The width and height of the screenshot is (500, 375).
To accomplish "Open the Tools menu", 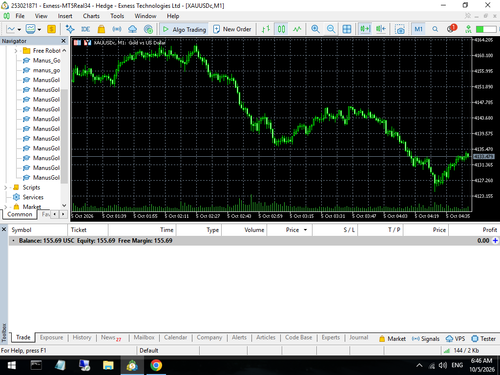I will (117, 16).
